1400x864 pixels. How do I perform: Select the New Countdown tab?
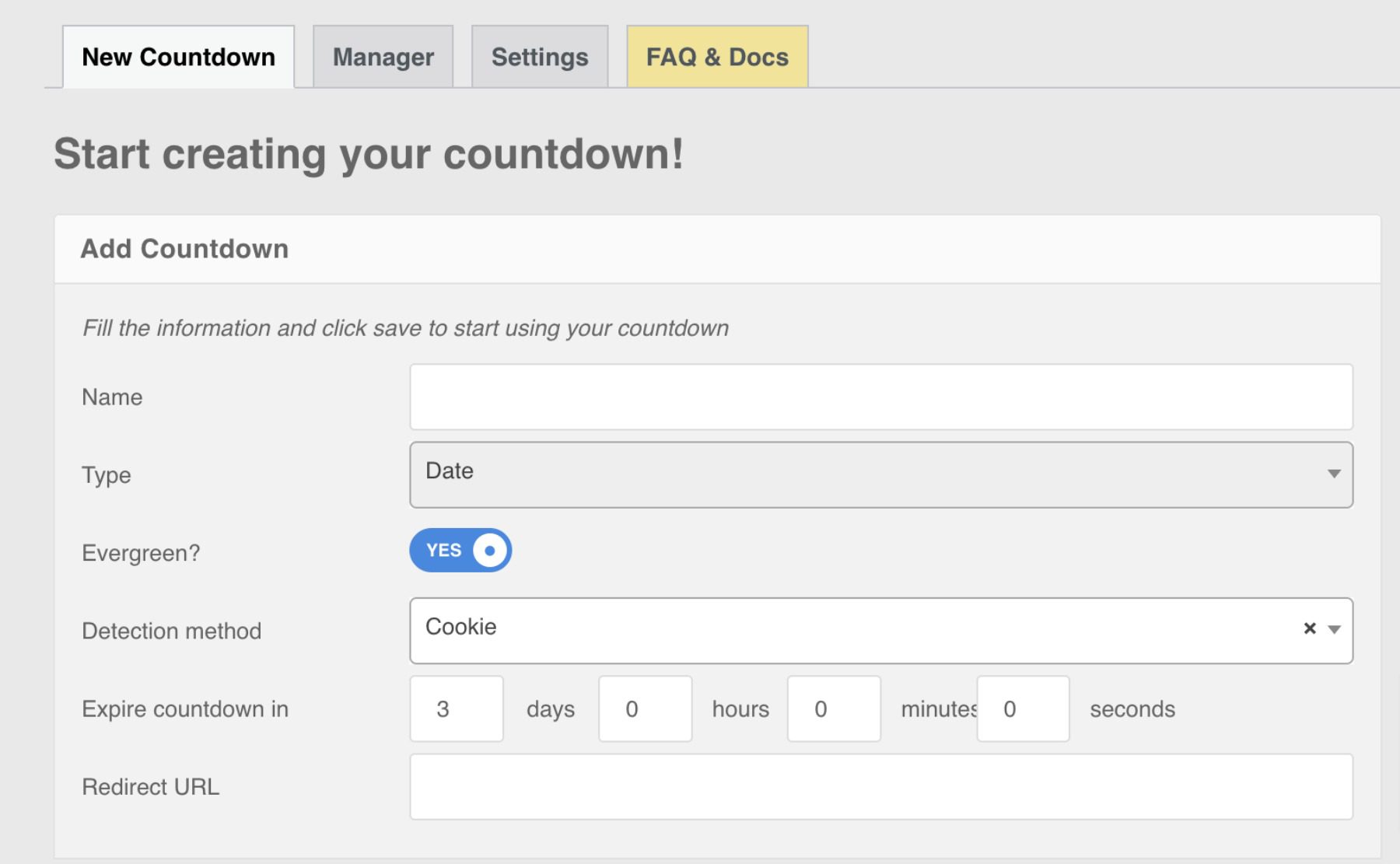(x=177, y=55)
